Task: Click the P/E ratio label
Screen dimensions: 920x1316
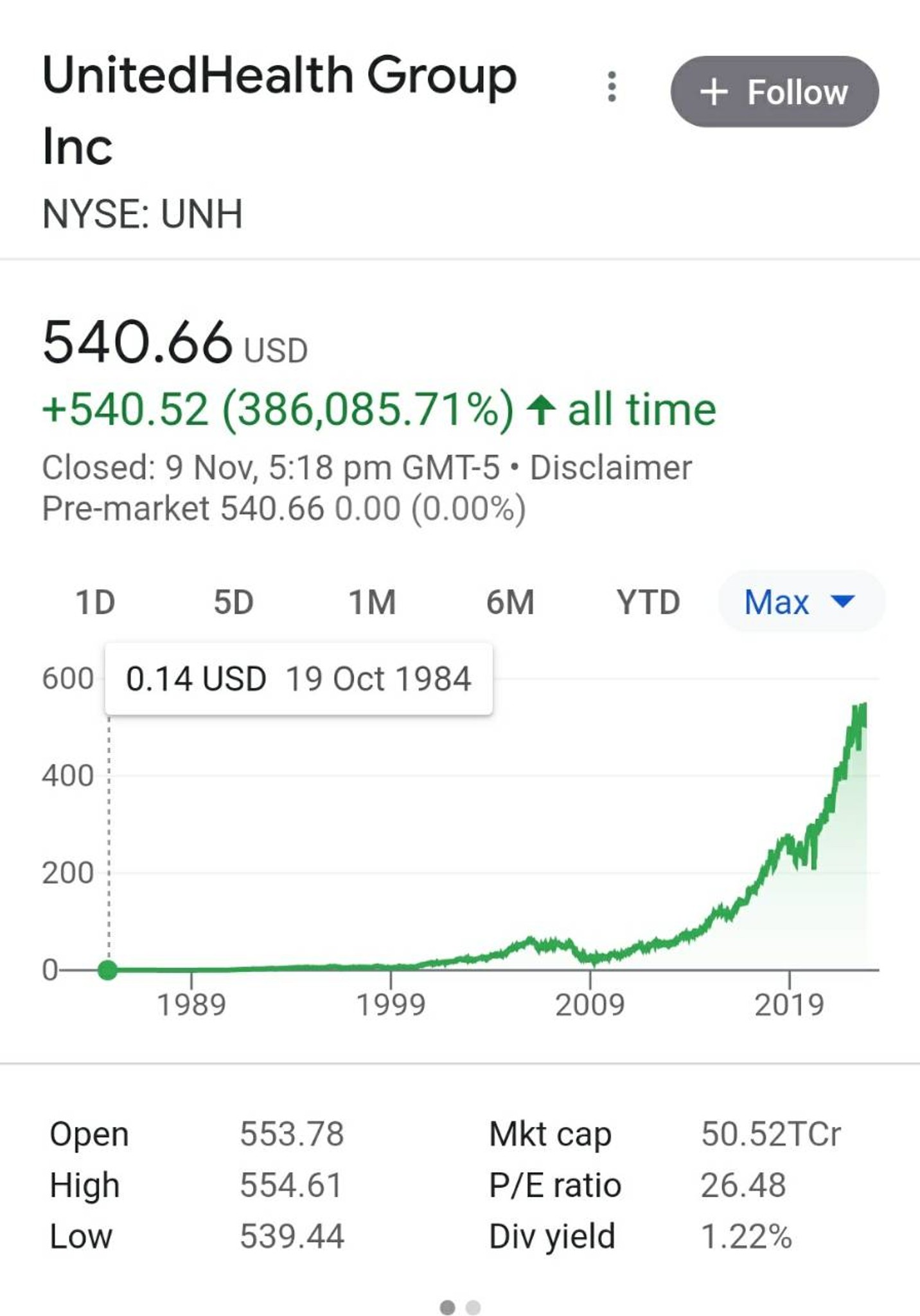Action: [x=555, y=1185]
